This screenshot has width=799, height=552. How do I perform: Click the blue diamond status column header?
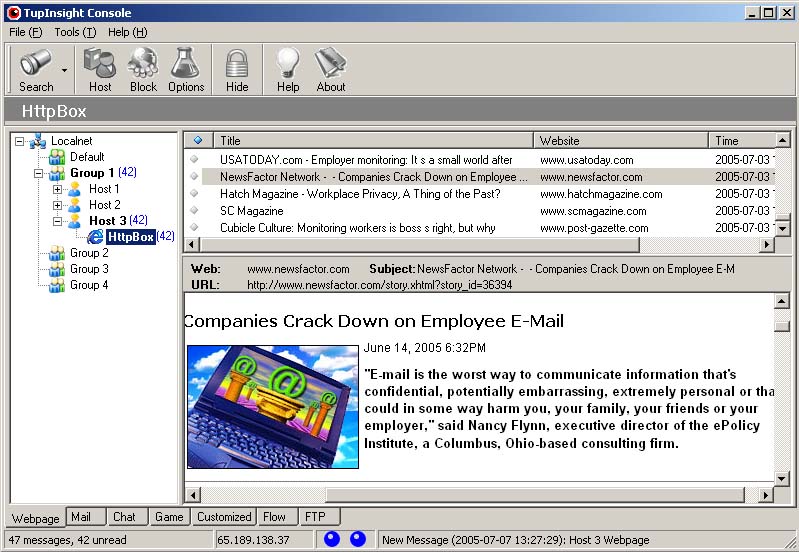(x=198, y=141)
